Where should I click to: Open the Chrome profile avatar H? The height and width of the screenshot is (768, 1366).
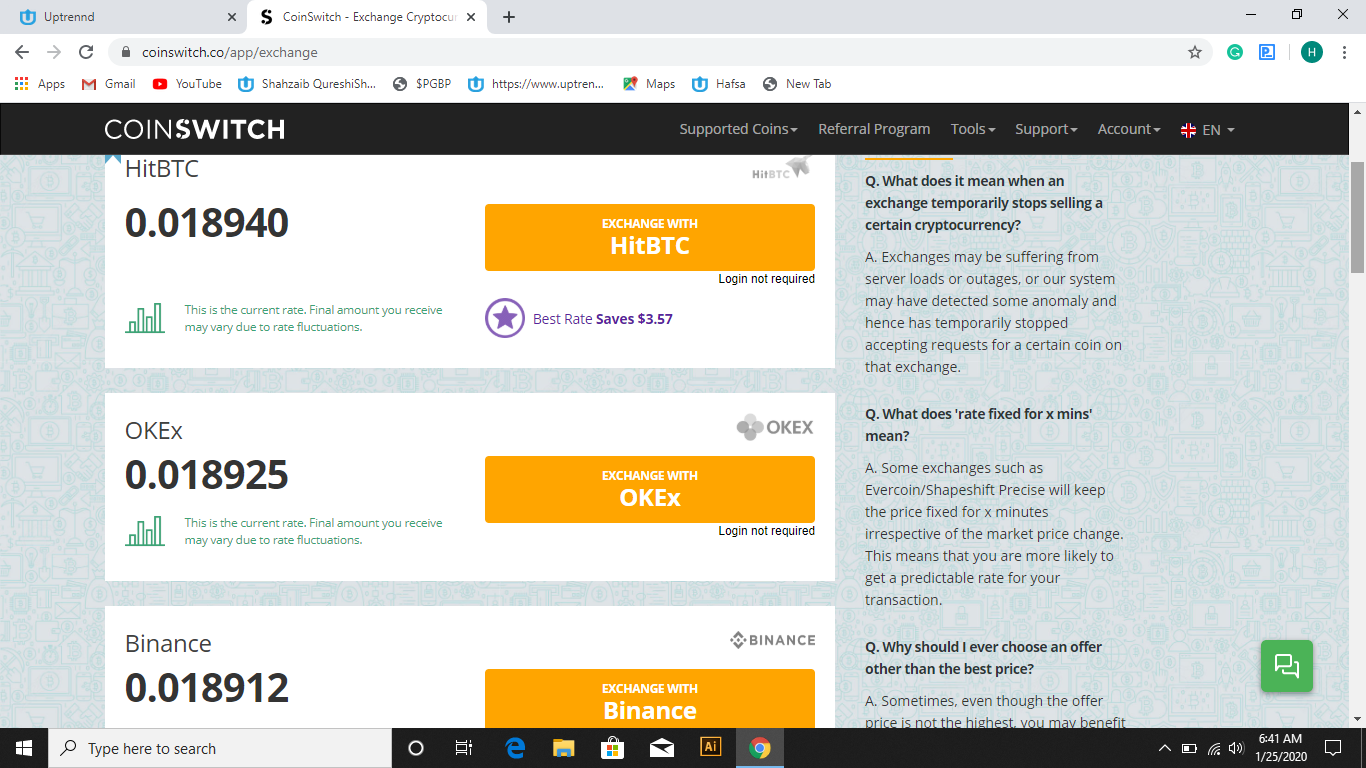[x=1312, y=52]
